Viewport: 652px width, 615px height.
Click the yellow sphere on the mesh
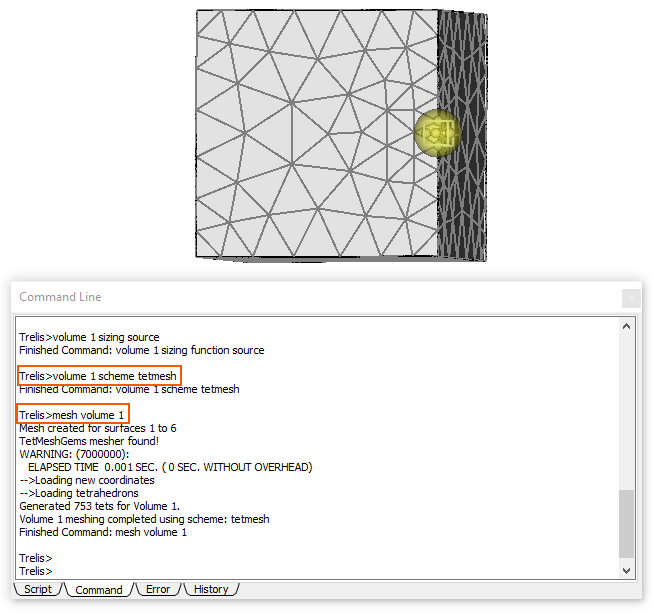(x=436, y=131)
